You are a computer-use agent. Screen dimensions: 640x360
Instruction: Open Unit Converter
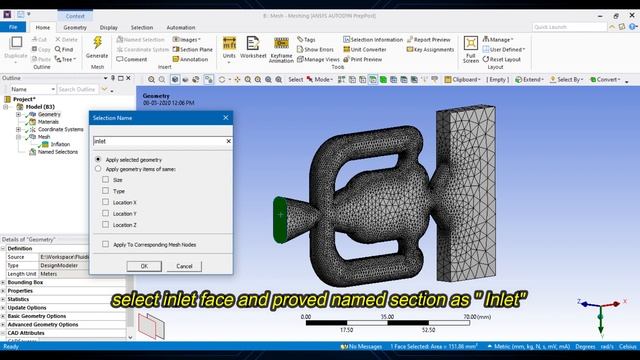[x=364, y=49]
